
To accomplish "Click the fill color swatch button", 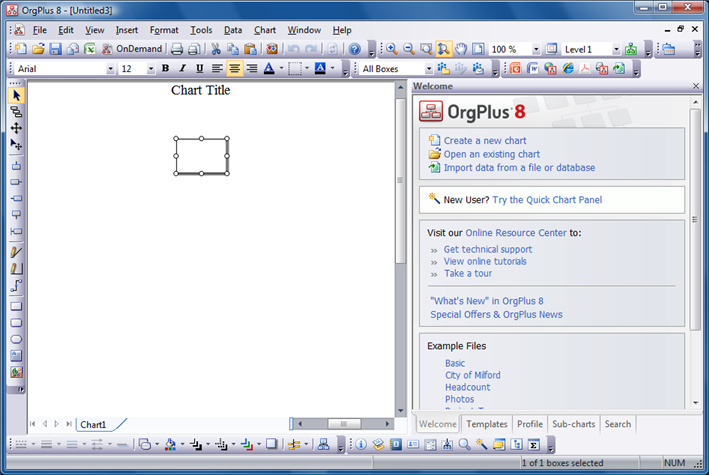I will (320, 69).
